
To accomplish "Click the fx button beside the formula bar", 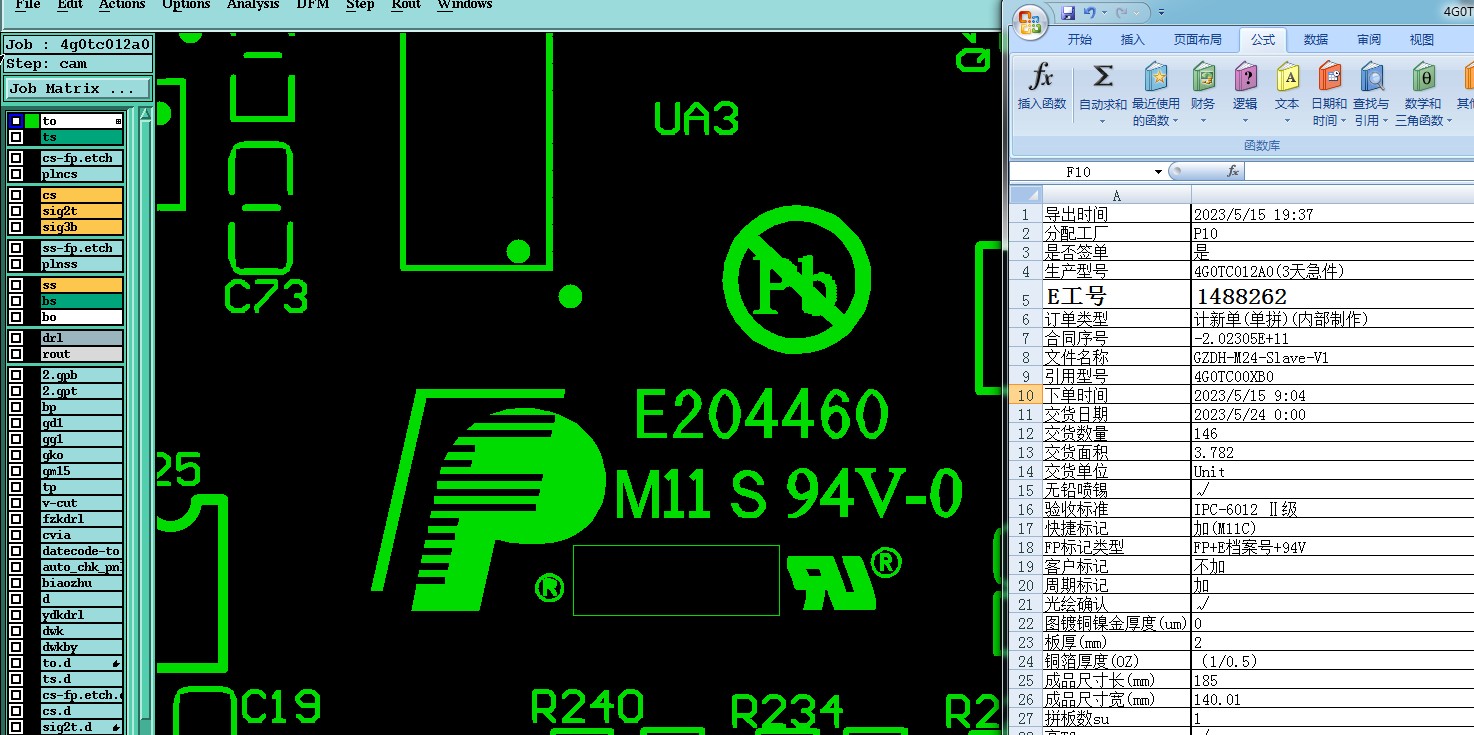I will [1233, 172].
